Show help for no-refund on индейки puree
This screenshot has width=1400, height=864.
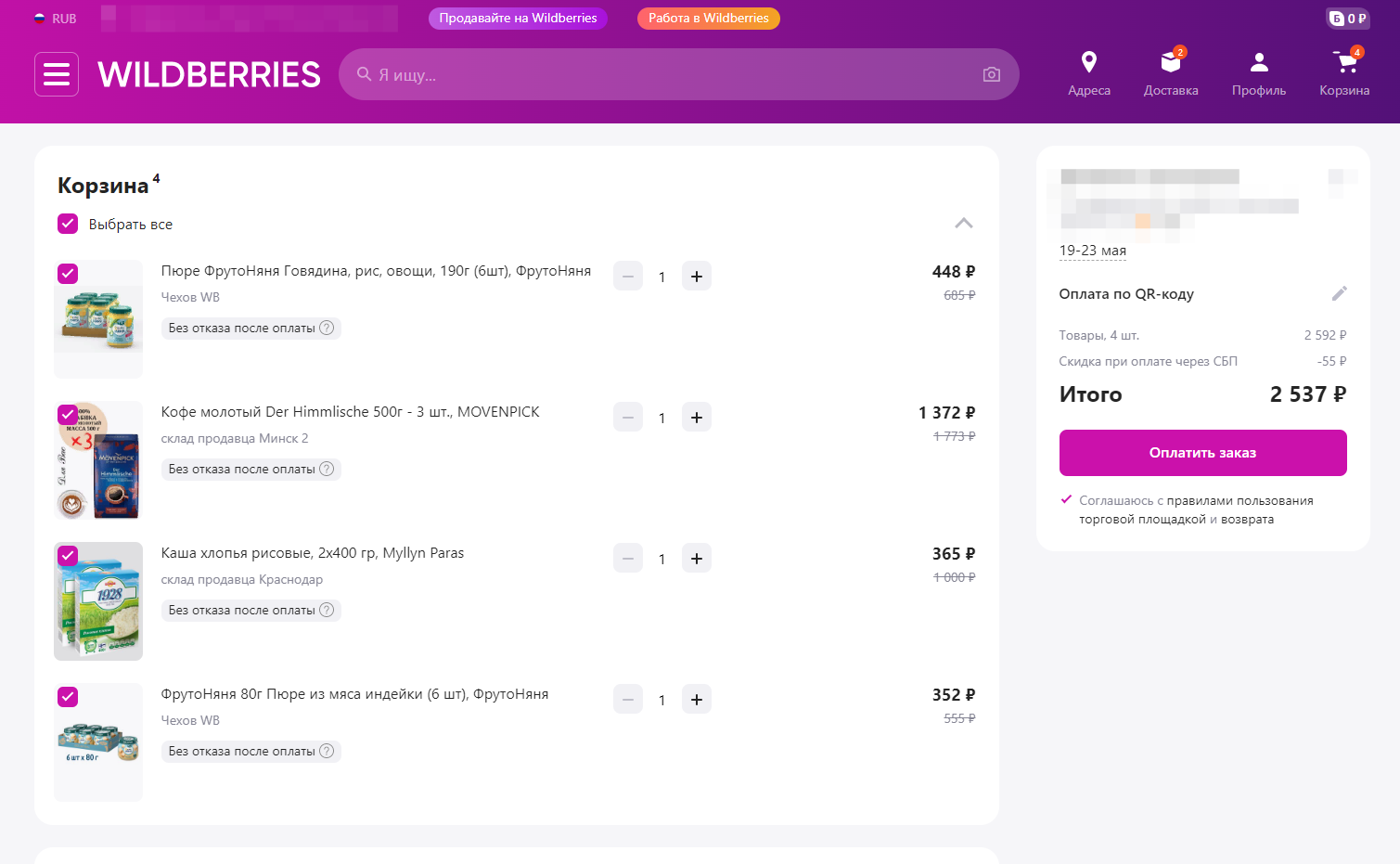point(327,751)
